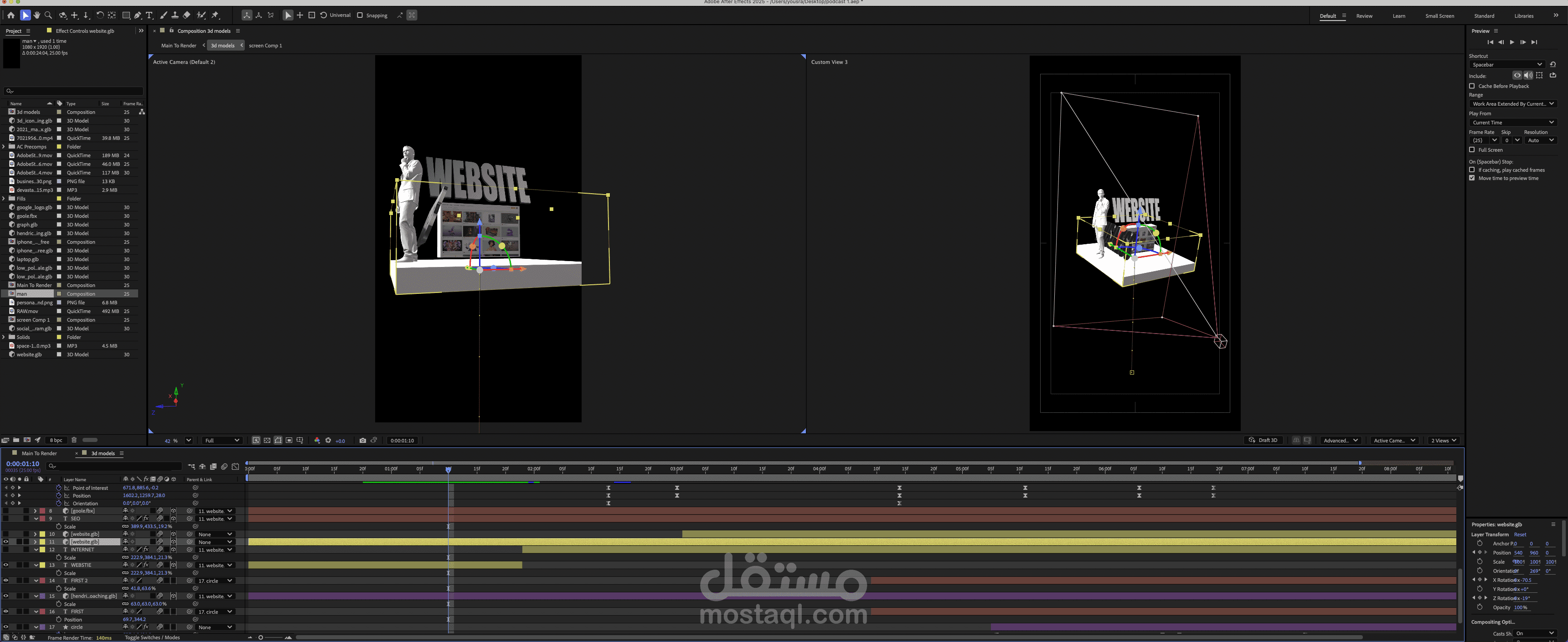Select the Puppet Pin tool

pyautogui.click(x=215, y=15)
